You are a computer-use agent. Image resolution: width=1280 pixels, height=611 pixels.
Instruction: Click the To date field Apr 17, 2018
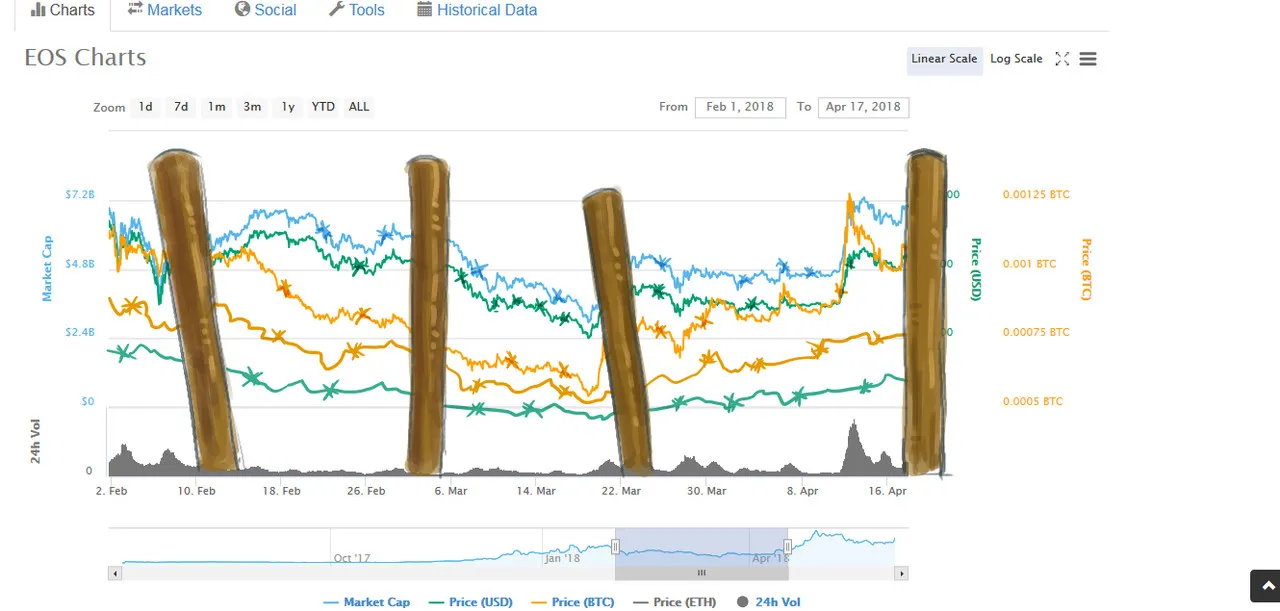[863, 107]
